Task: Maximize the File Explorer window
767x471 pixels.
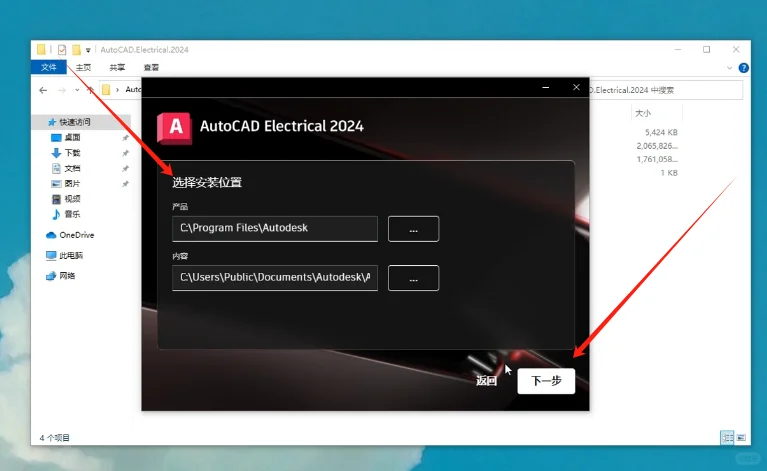Action: click(706, 49)
